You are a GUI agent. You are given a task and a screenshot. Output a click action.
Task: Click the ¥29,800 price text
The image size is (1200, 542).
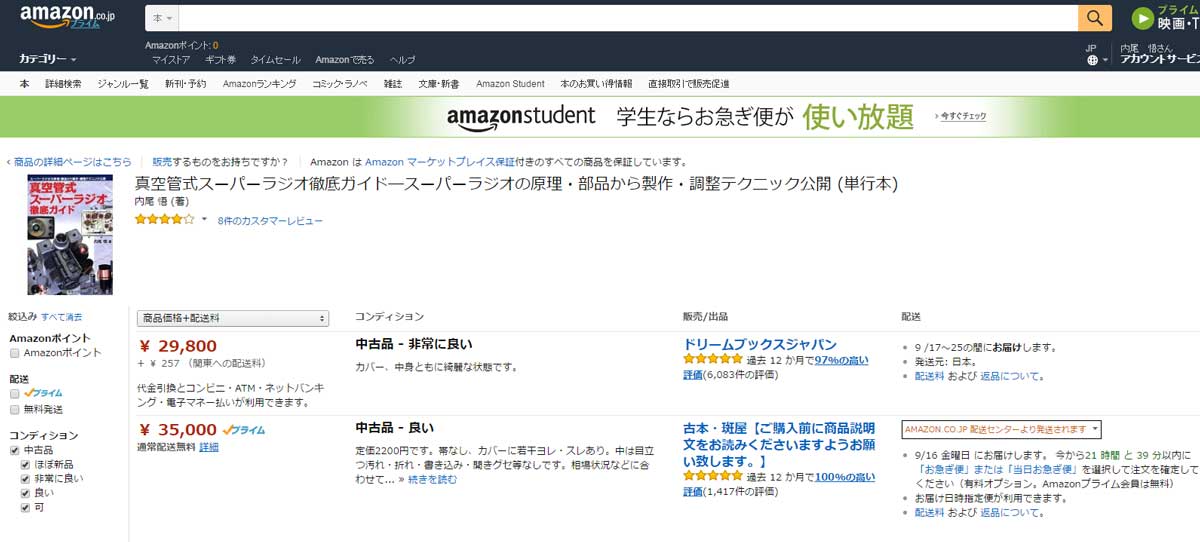point(177,346)
